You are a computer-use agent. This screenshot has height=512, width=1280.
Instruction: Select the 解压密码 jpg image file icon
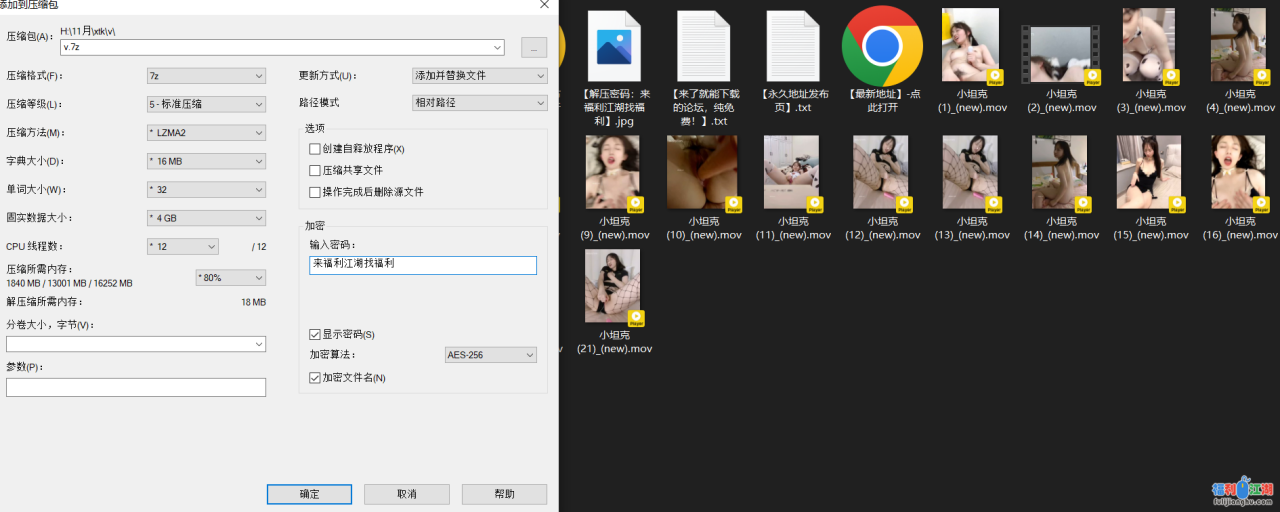click(x=613, y=47)
